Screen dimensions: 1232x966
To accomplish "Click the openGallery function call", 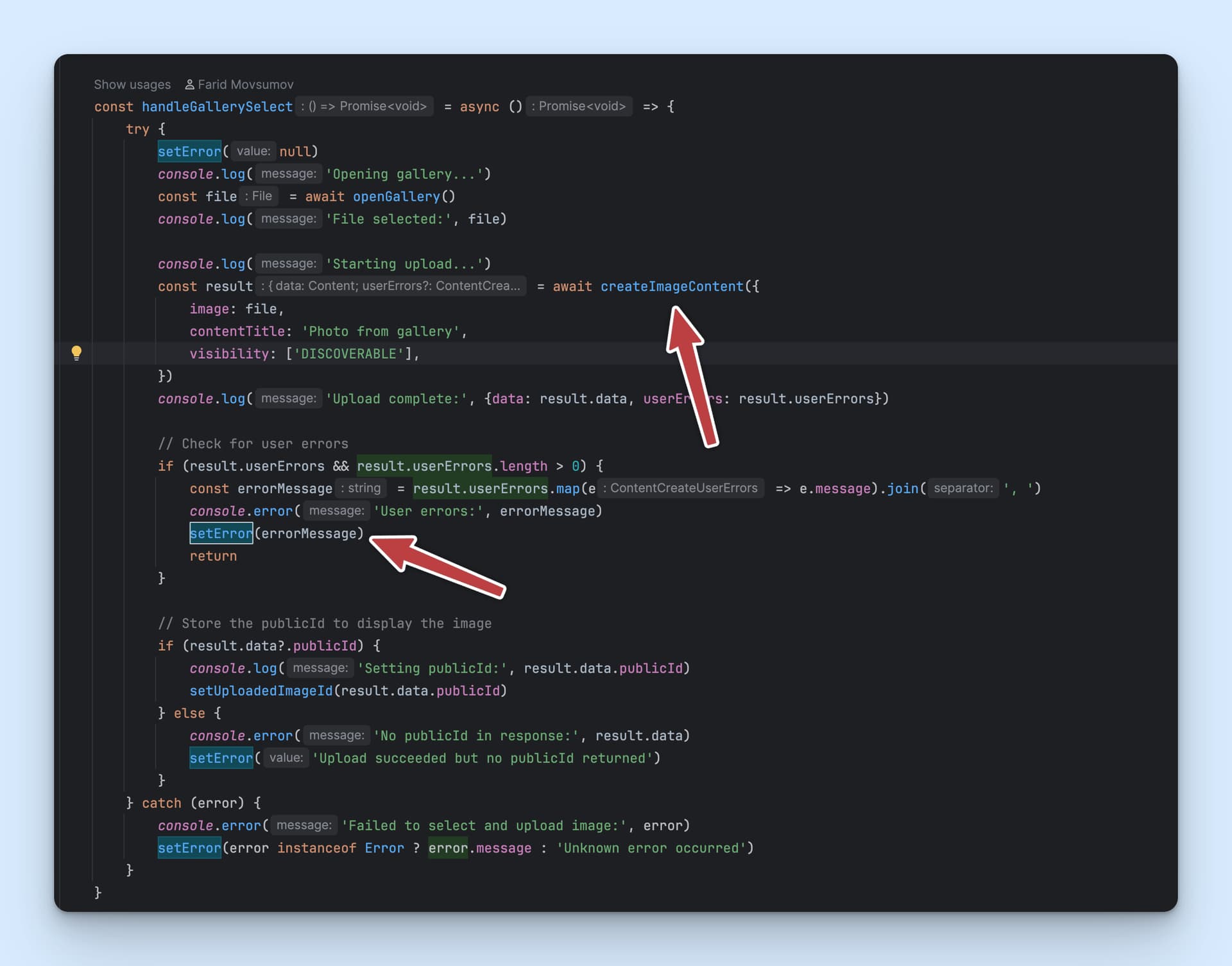I will click(396, 196).
